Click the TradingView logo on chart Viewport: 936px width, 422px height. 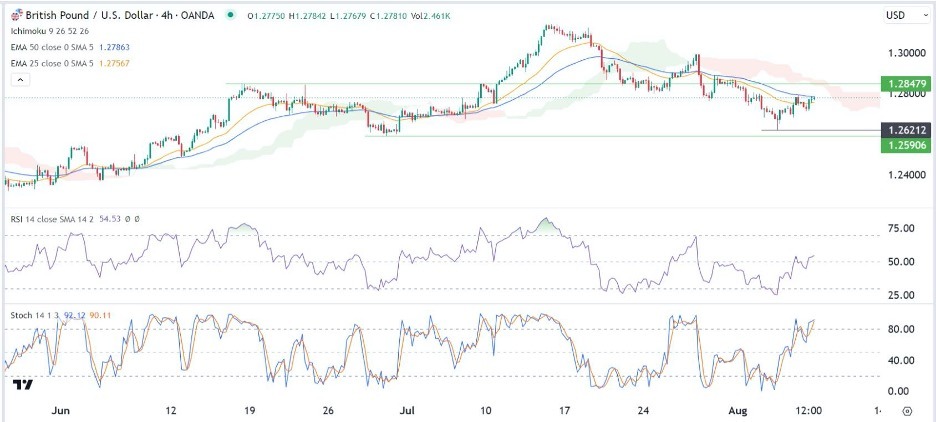tap(22, 384)
